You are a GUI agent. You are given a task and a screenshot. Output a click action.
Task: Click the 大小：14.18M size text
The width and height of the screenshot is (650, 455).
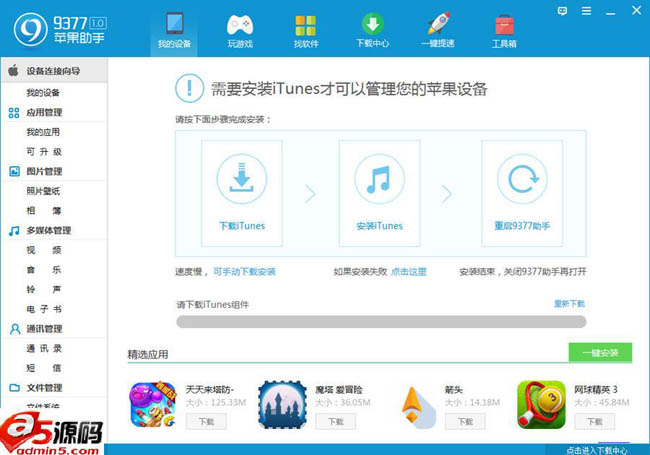472,402
